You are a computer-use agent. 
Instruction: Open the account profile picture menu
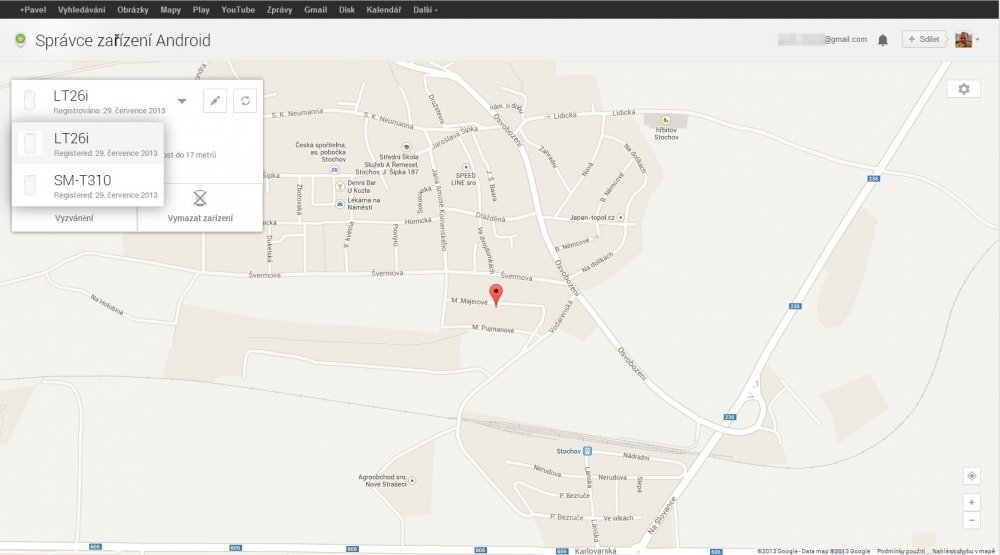click(x=967, y=40)
